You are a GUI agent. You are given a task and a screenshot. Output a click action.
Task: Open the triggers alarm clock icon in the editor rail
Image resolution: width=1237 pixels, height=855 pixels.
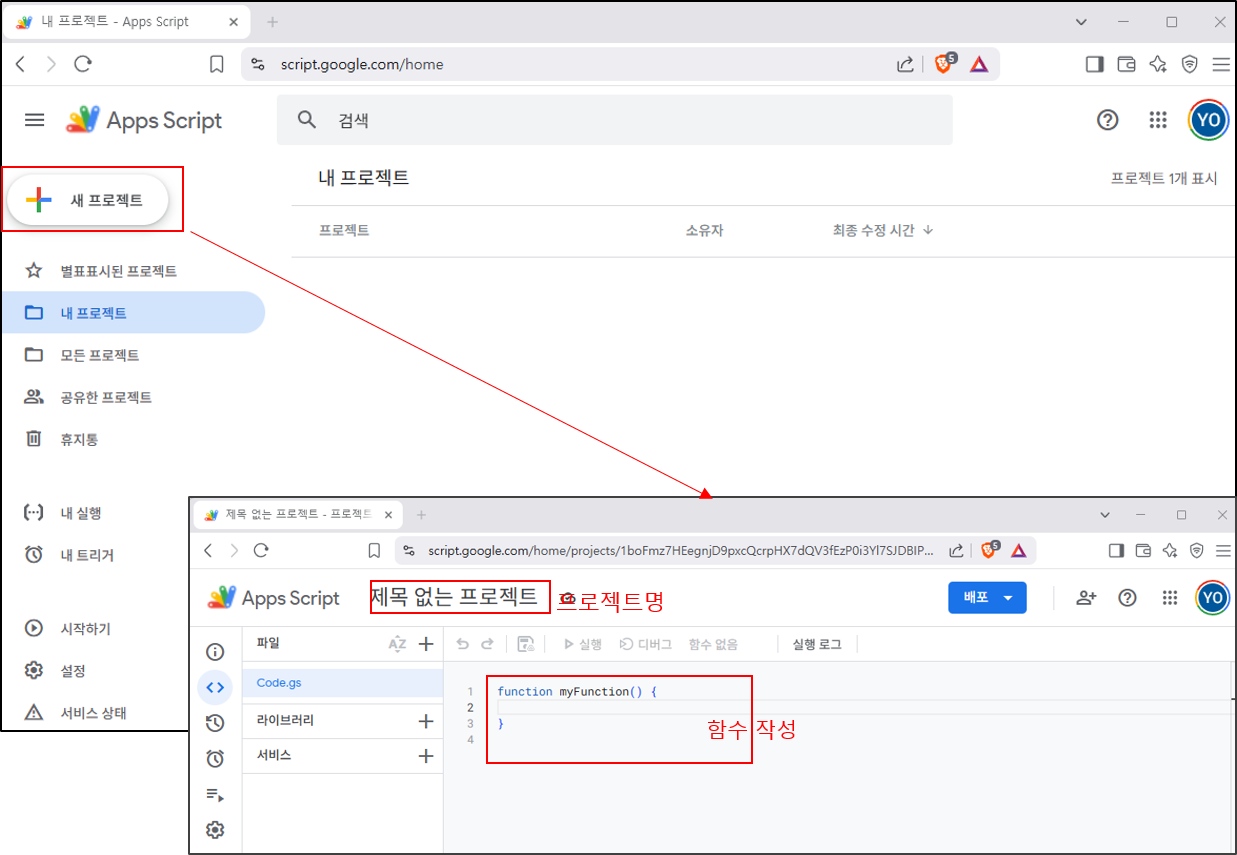(215, 760)
